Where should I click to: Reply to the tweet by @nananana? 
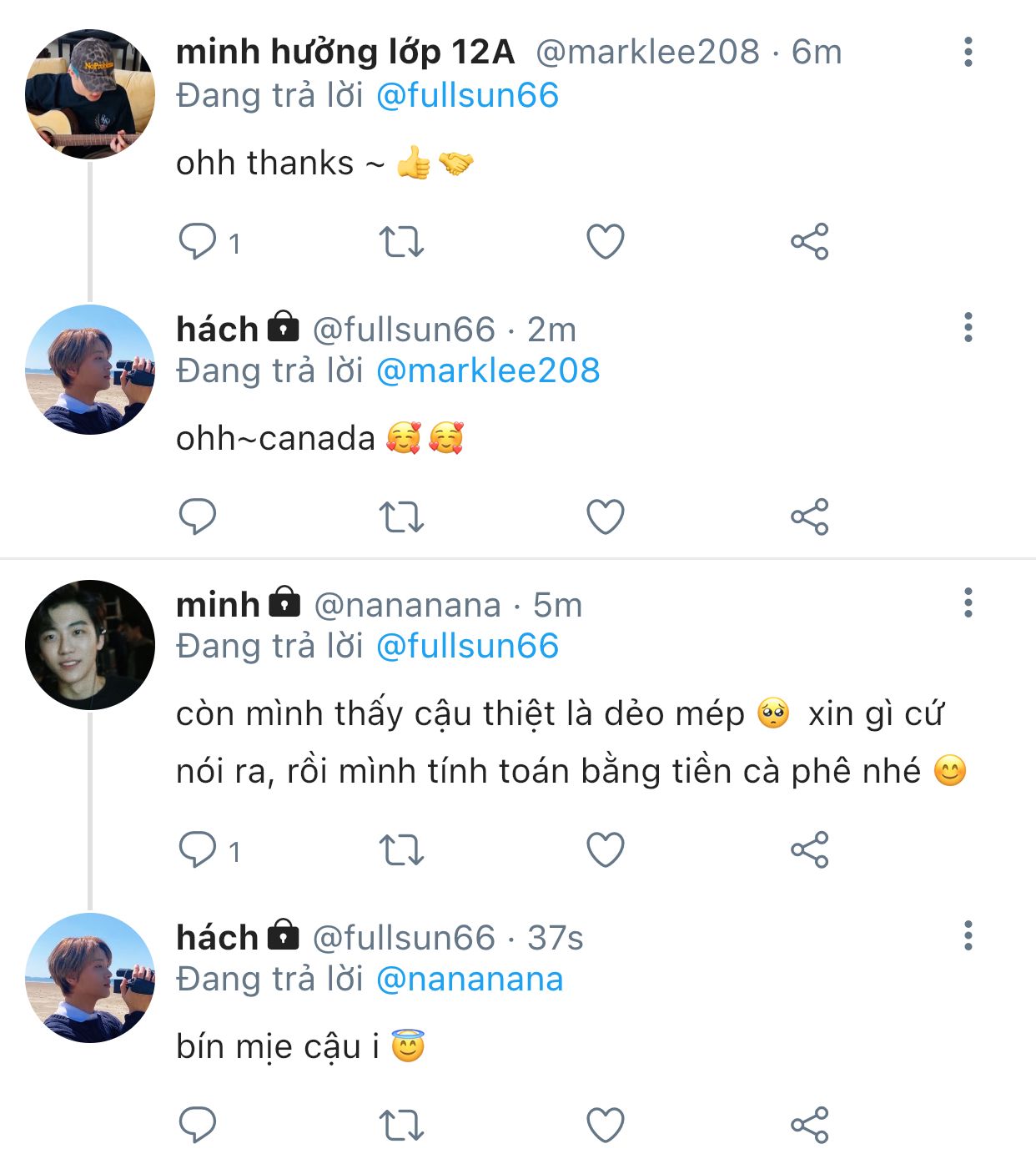click(198, 850)
